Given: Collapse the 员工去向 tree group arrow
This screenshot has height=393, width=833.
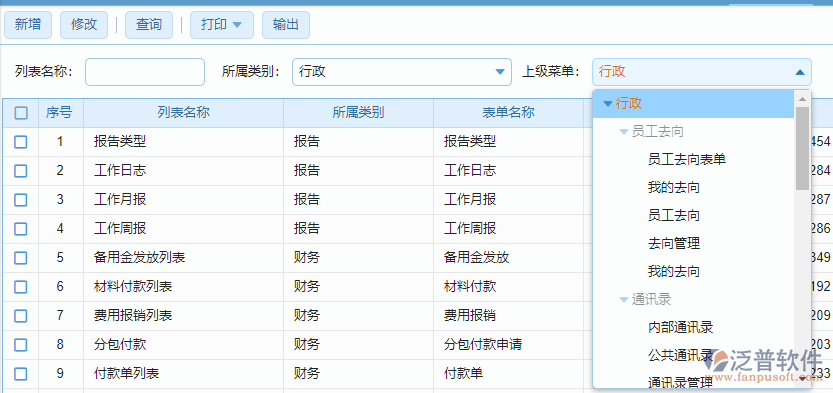Looking at the screenshot, I should [x=624, y=132].
